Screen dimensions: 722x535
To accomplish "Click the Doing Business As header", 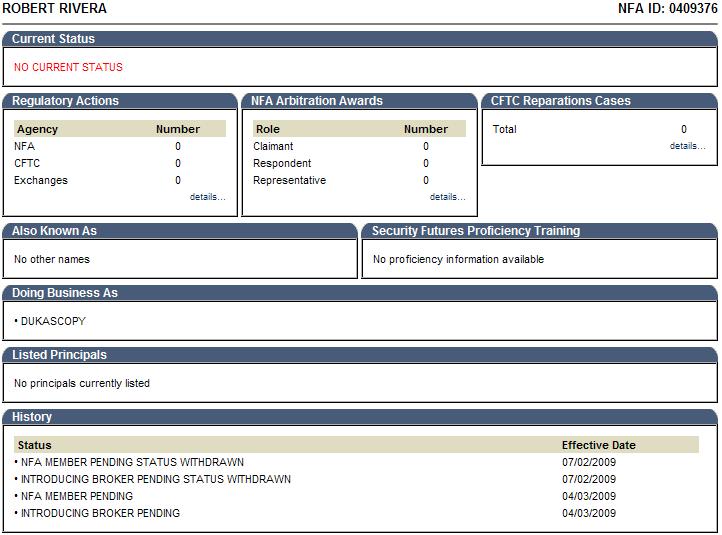I will click(64, 293).
